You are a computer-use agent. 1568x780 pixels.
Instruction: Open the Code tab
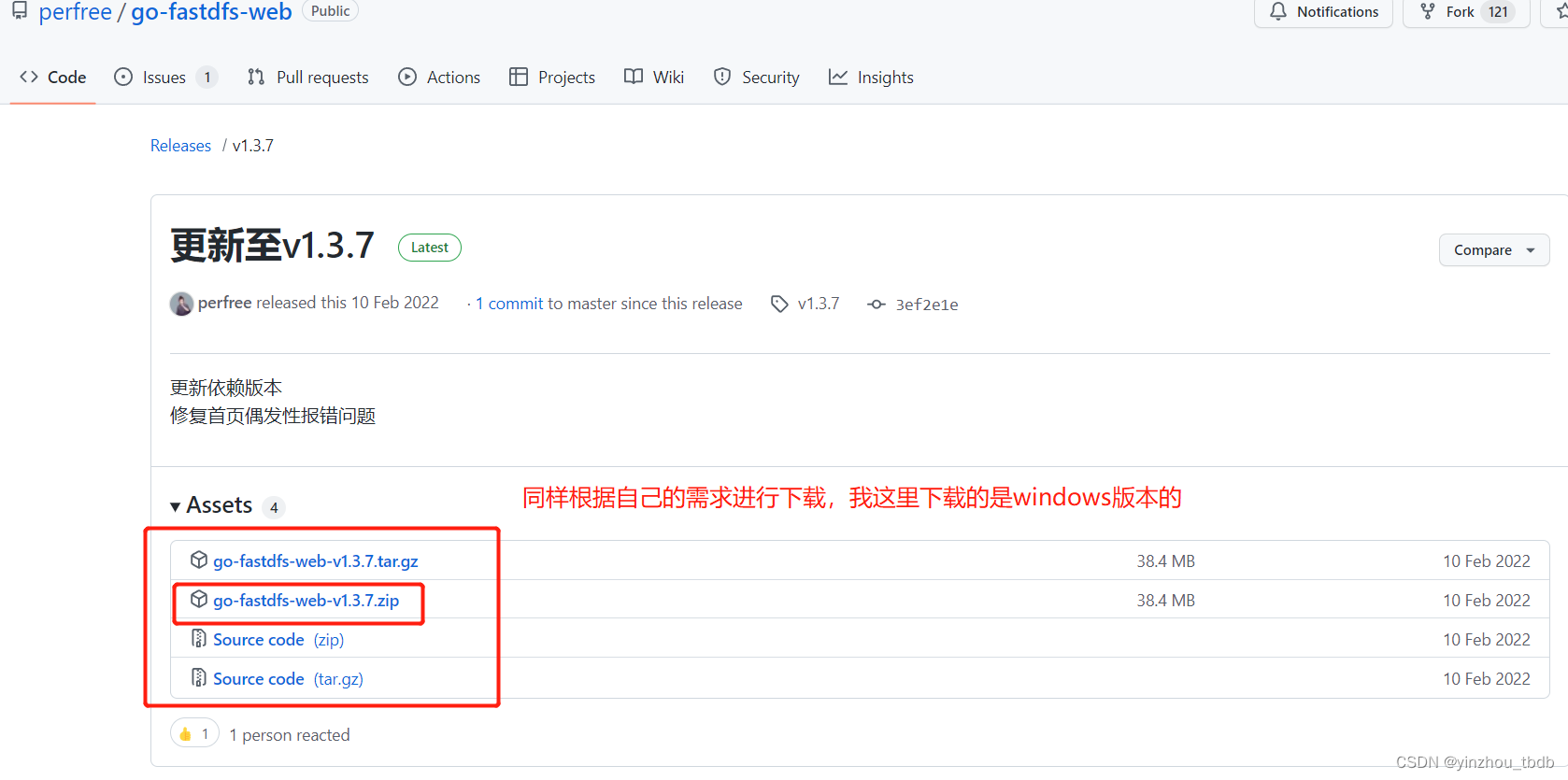point(52,78)
